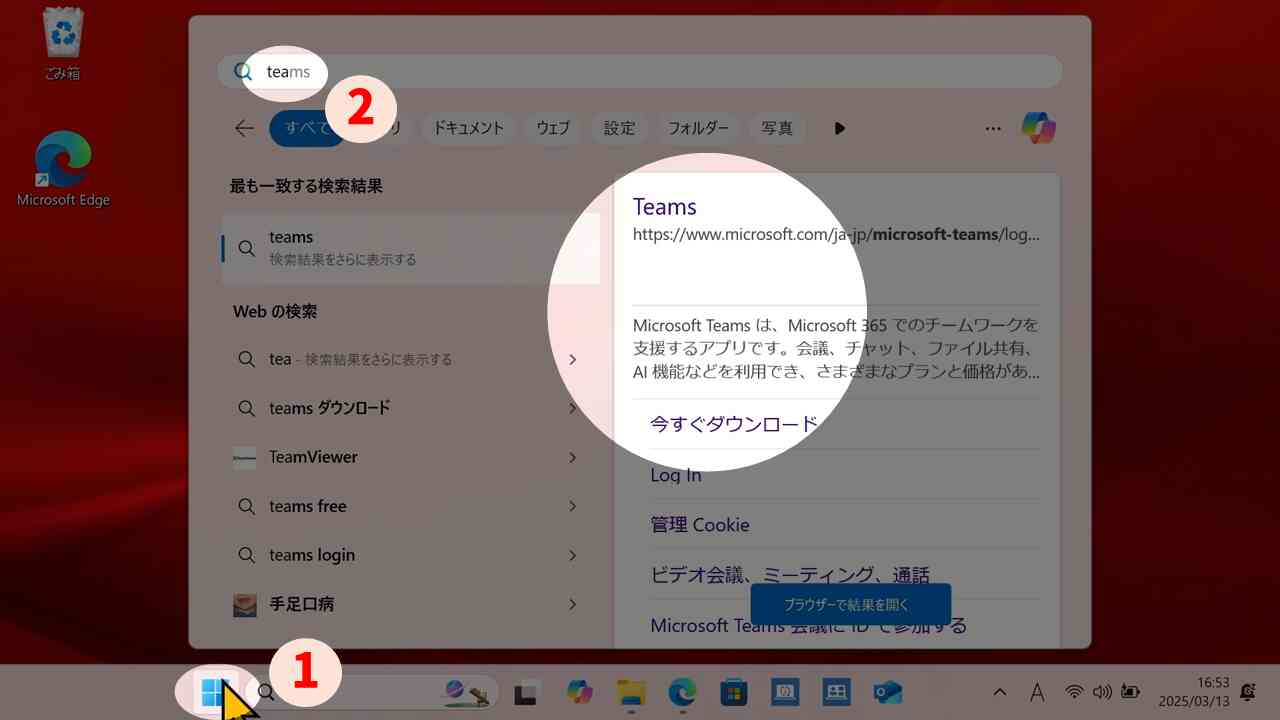
Task: Open the battery status icon
Action: [x=1129, y=691]
